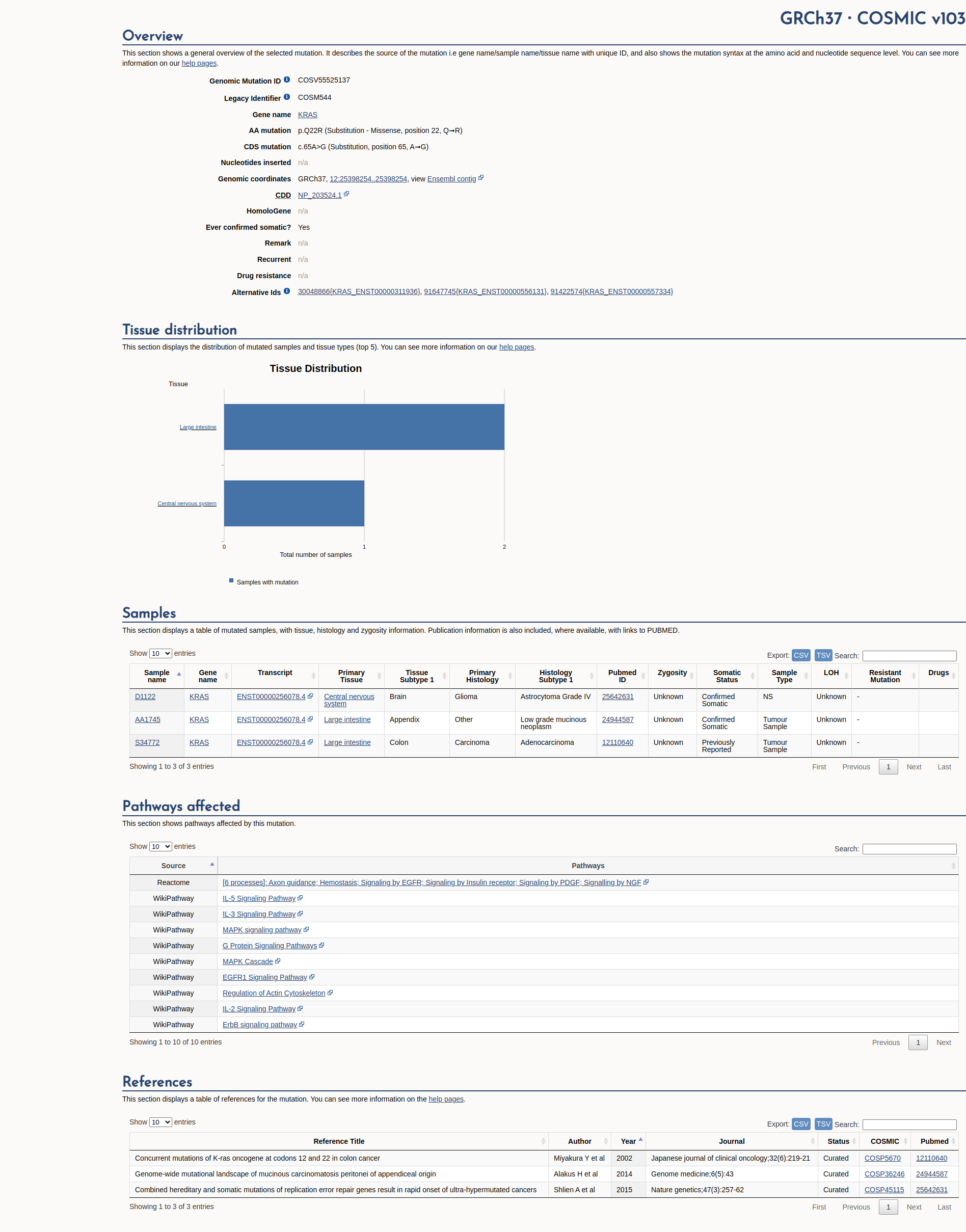Click the sort arrow on the Year column
The image size is (966, 1232).
(641, 1140)
